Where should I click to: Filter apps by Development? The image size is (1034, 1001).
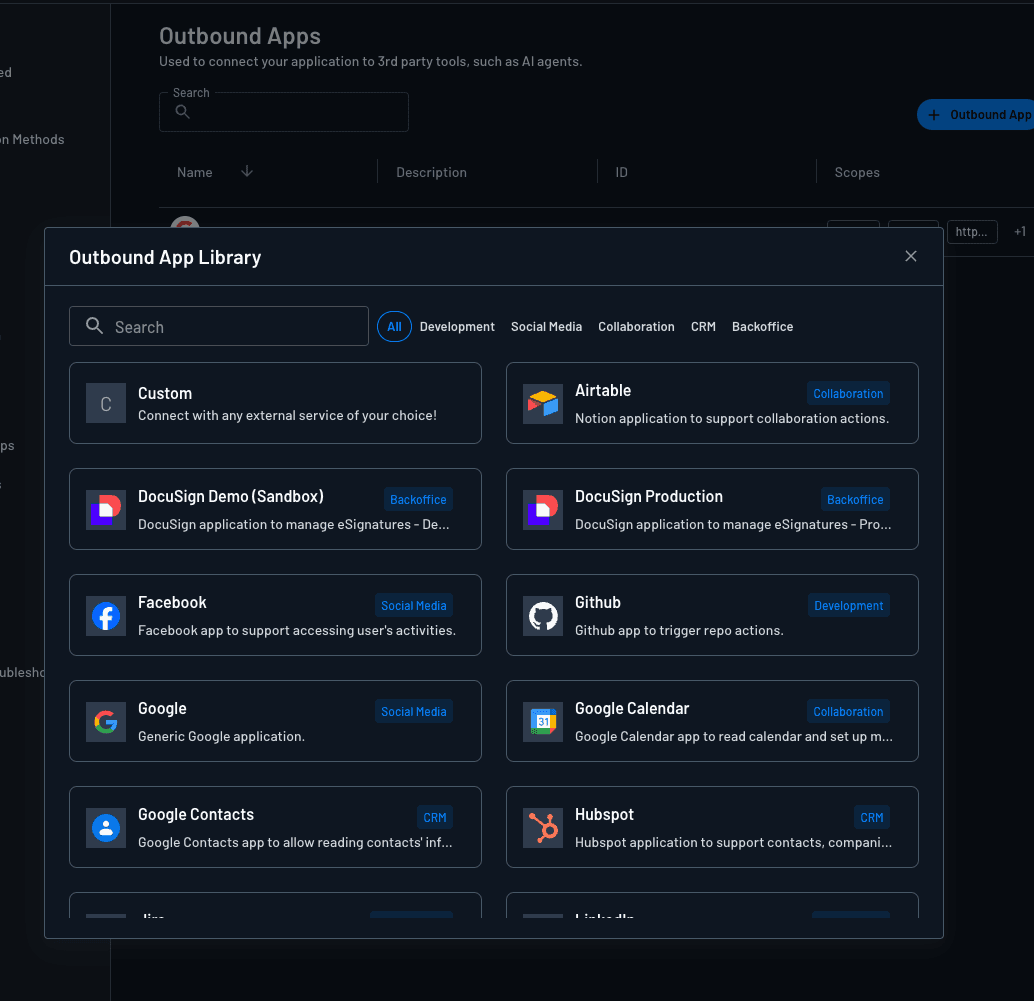457,326
